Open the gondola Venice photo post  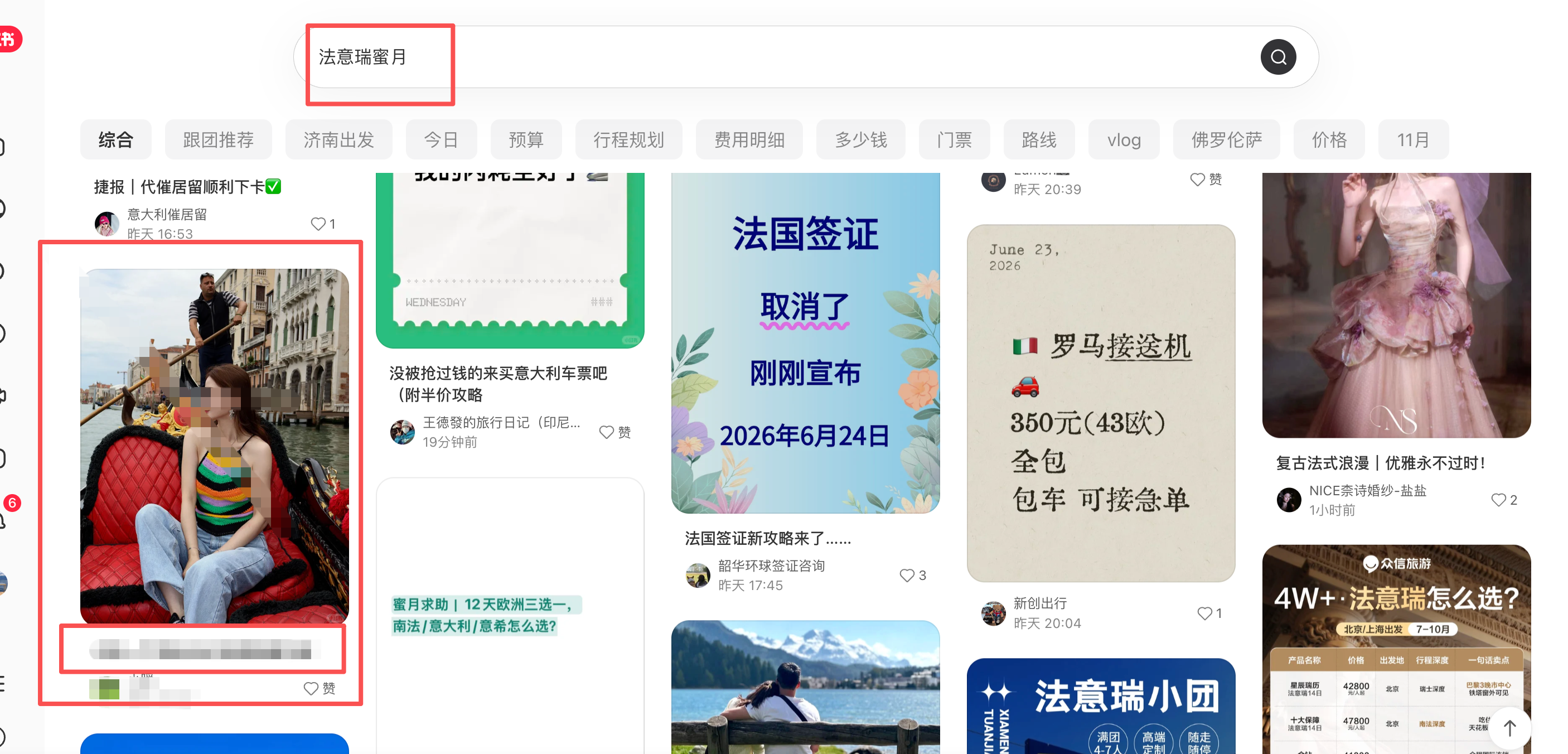point(214,446)
